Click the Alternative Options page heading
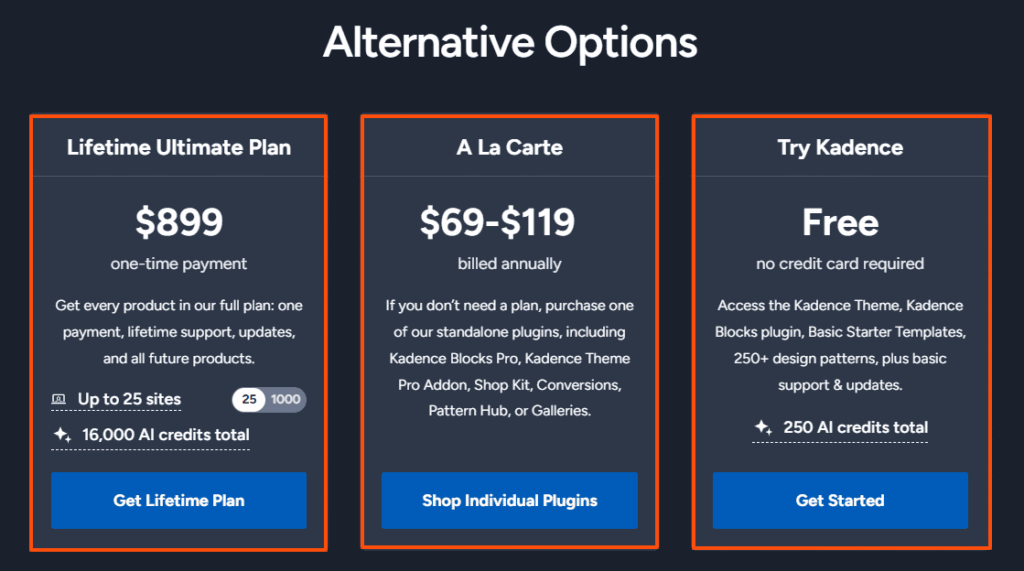This screenshot has width=1024, height=571. [510, 43]
